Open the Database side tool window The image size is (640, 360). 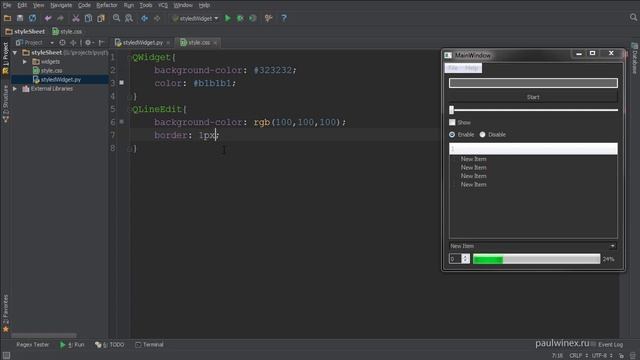pyautogui.click(x=635, y=58)
